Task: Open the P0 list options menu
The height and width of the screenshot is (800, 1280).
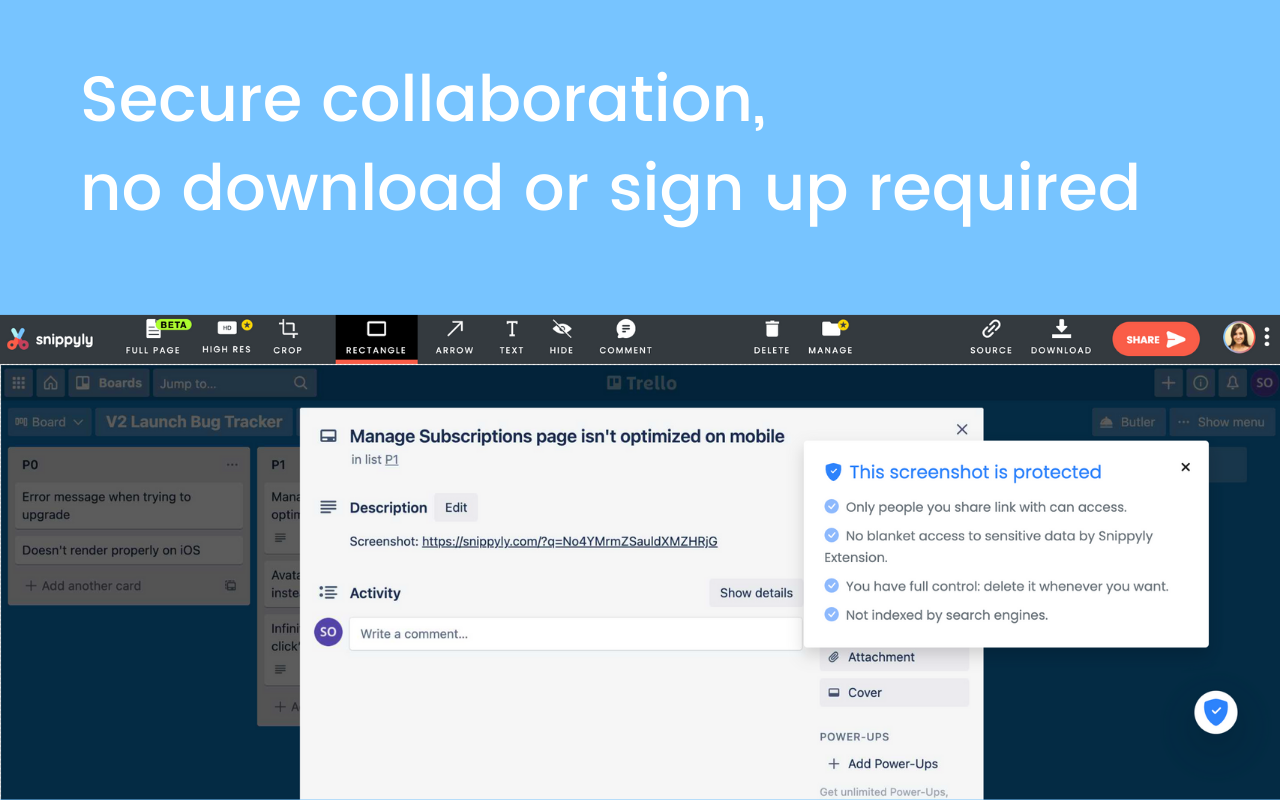Action: click(232, 465)
